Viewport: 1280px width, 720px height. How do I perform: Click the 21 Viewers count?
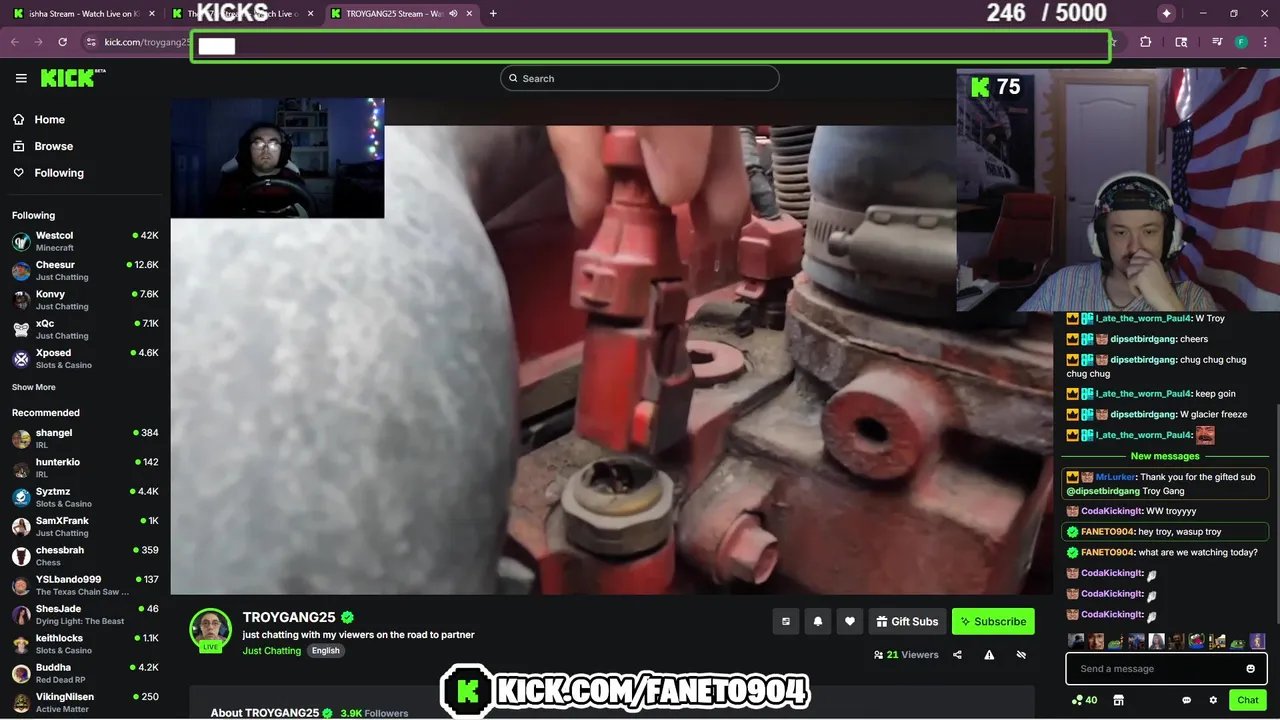(906, 655)
